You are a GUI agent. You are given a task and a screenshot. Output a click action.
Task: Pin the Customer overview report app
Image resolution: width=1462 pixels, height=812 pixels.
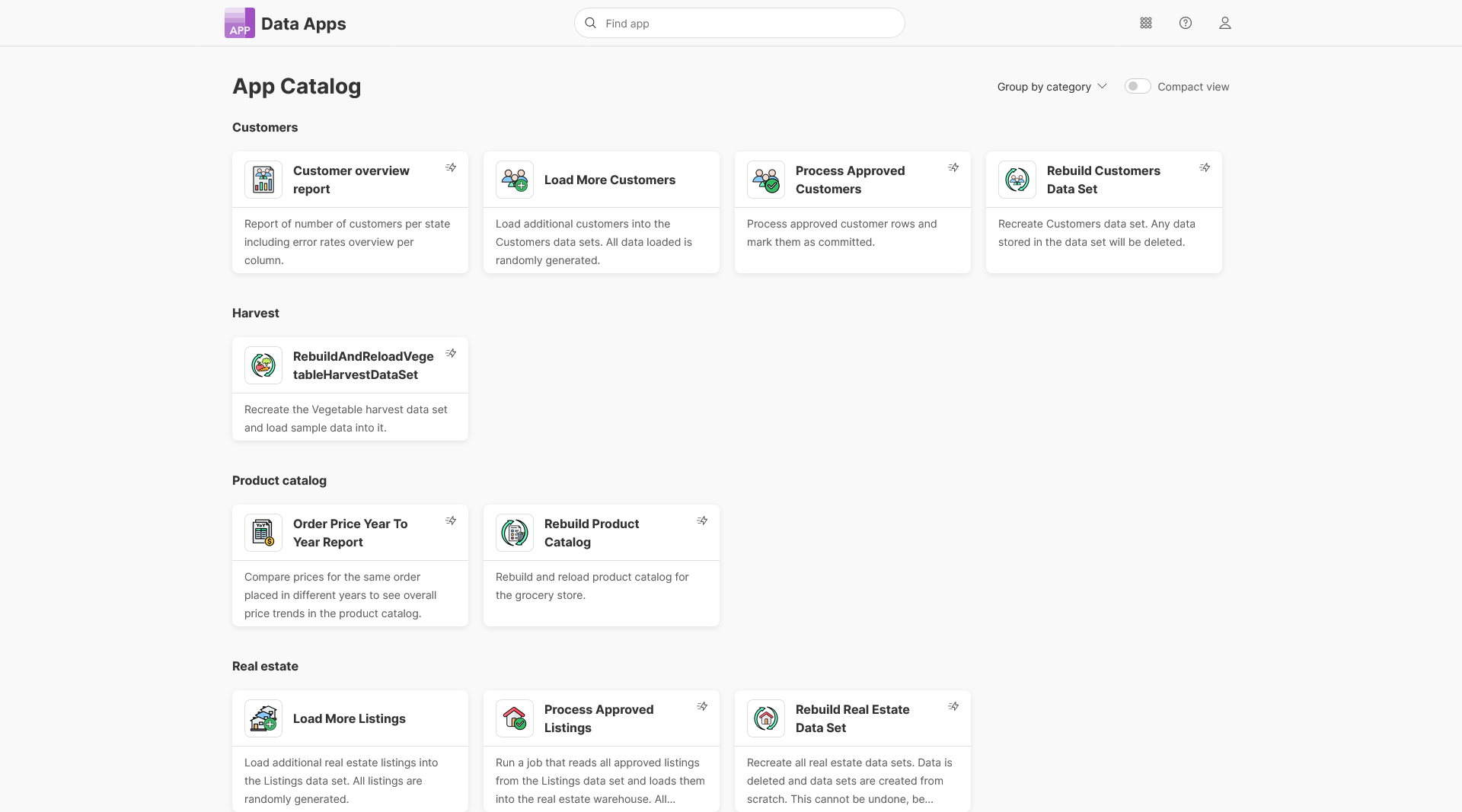(451, 167)
